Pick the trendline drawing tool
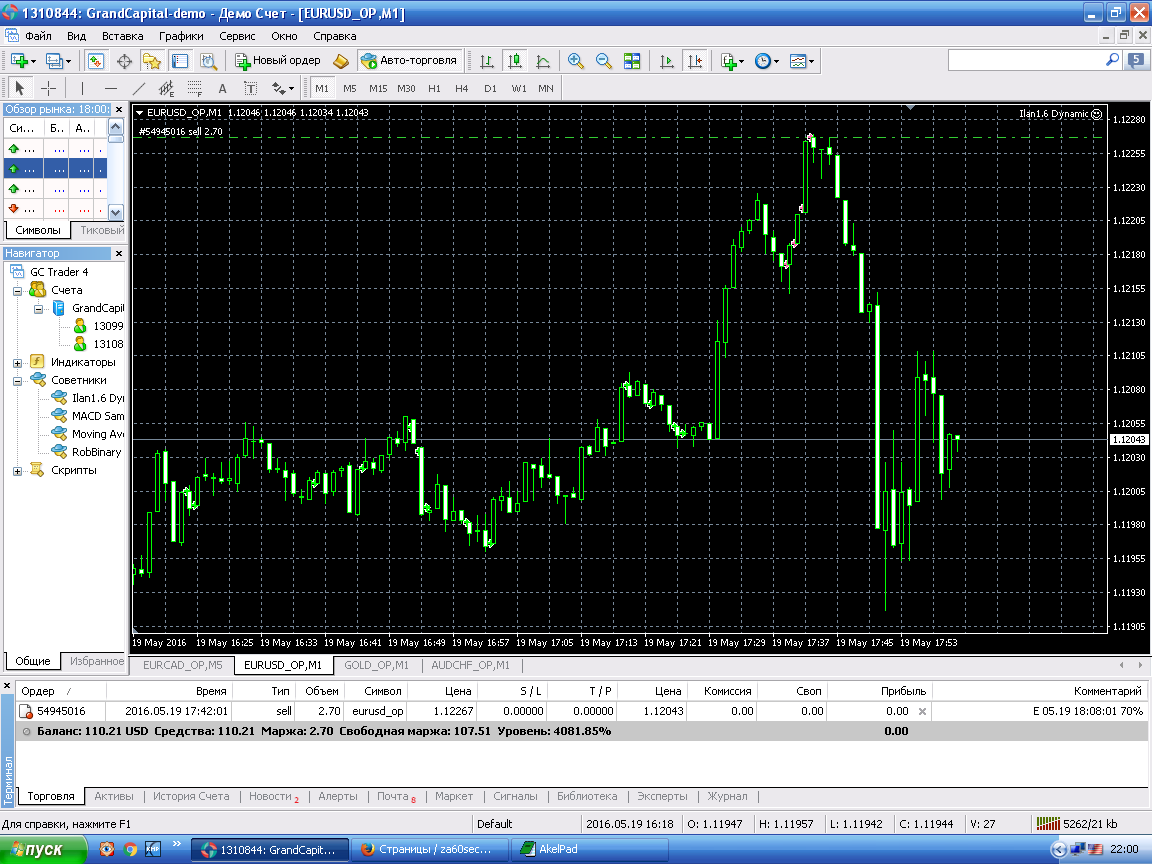Viewport: 1152px width, 864px height. tap(138, 88)
